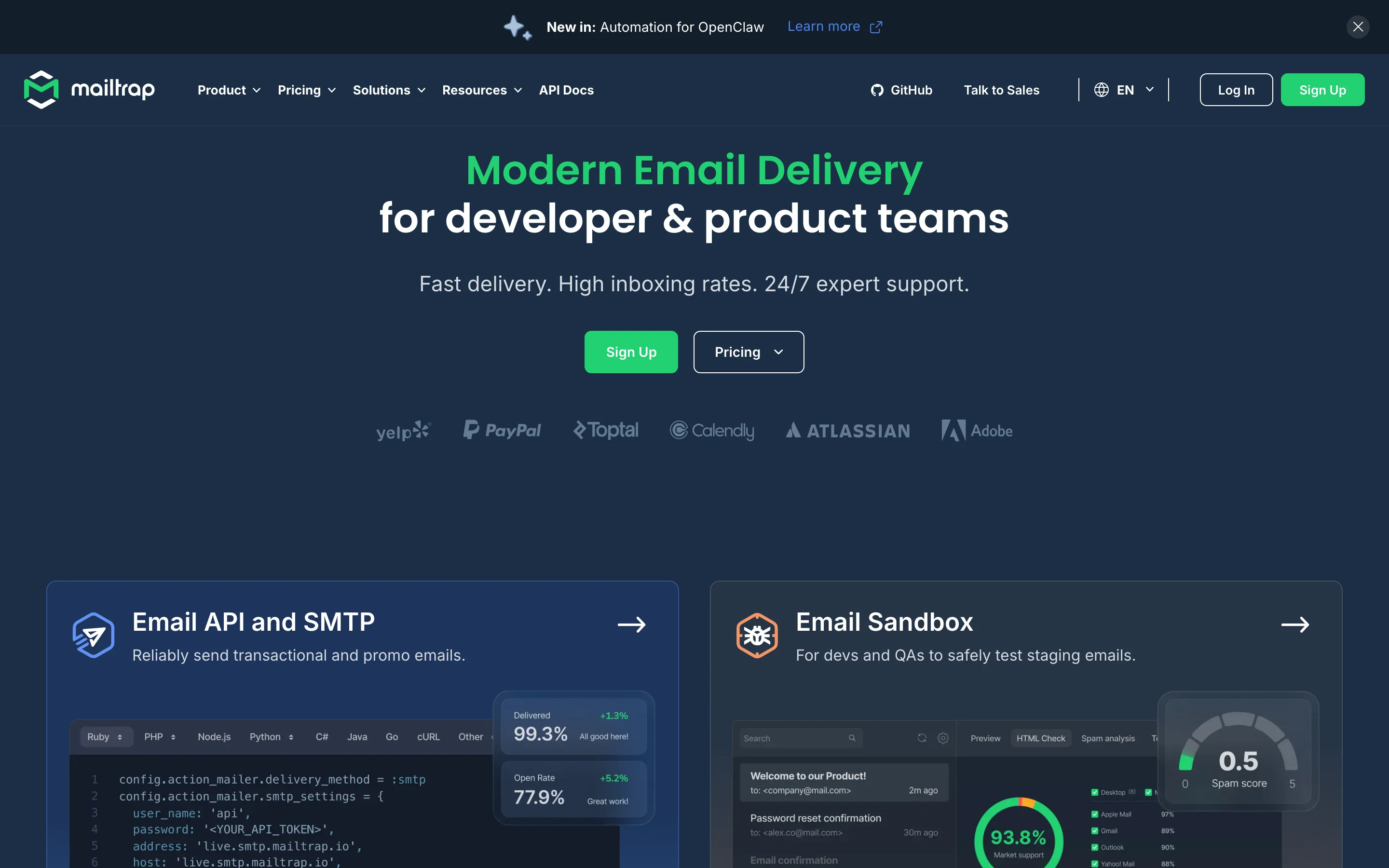Open the GitHub link icon
This screenshot has height=868, width=1389.
click(876, 90)
